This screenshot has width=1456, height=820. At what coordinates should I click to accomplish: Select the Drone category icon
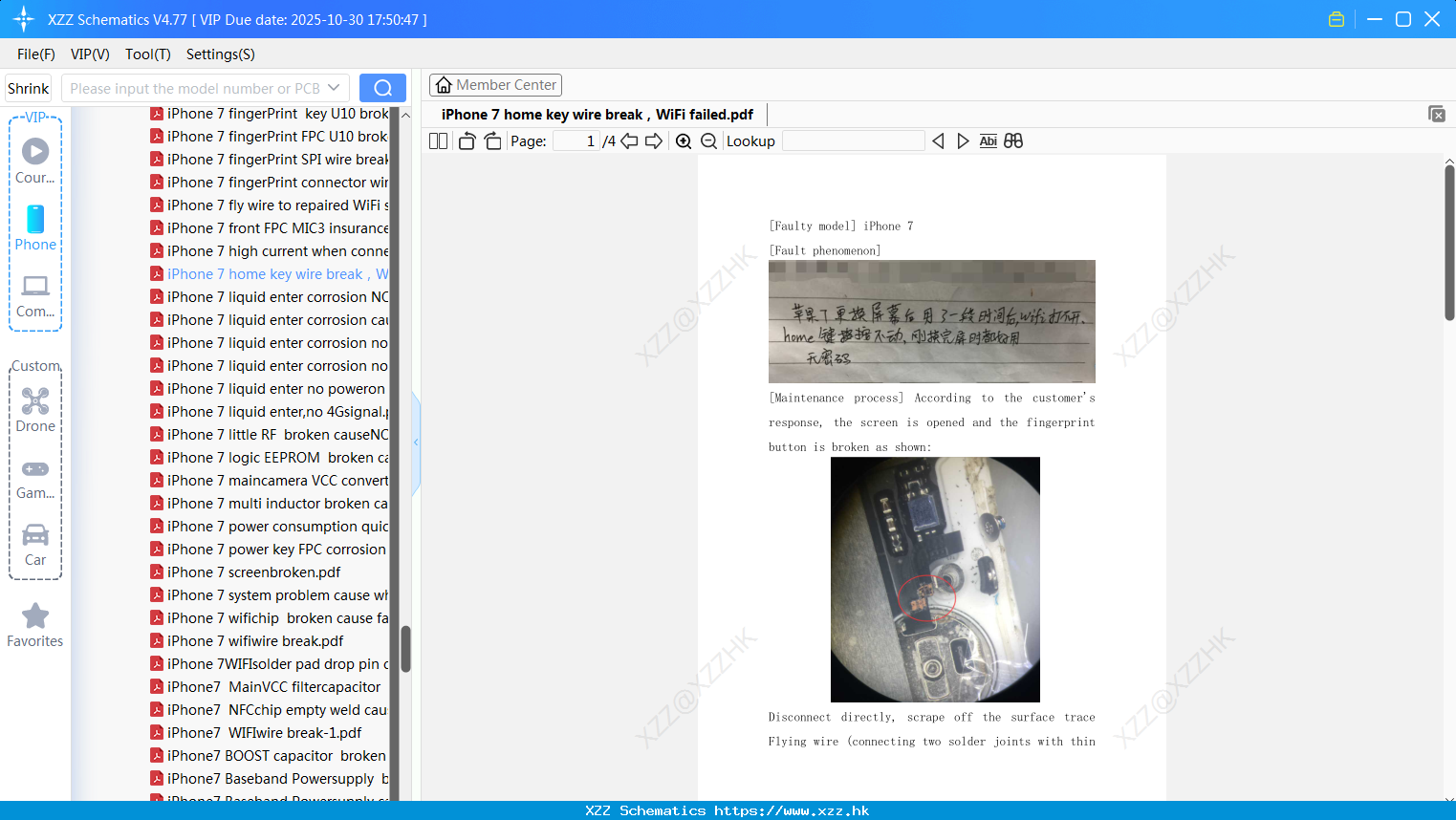click(35, 410)
